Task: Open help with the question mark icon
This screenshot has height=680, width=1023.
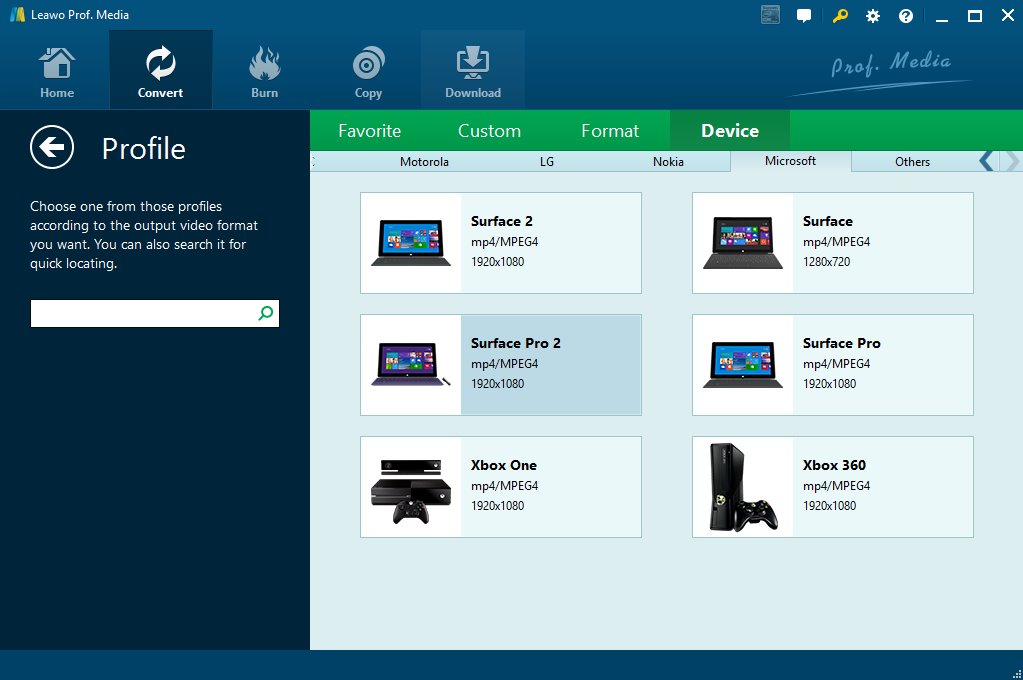Action: 906,16
